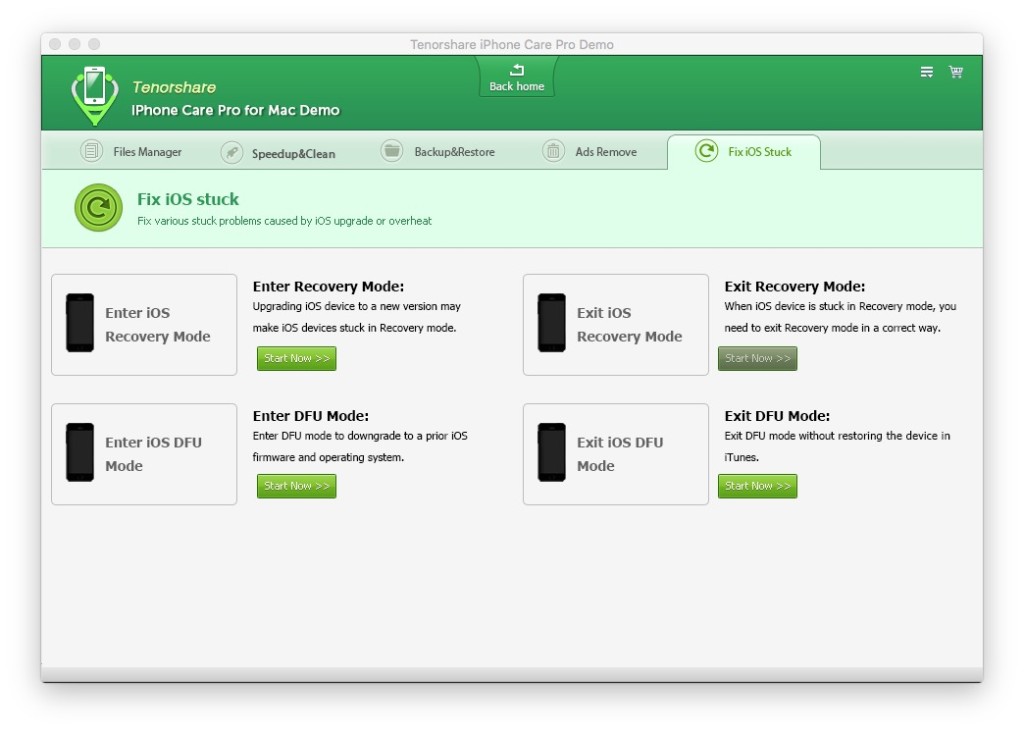Image resolution: width=1024 pixels, height=732 pixels.
Task: Select the Exit iOS Recovery Mode card label
Action: 629,325
